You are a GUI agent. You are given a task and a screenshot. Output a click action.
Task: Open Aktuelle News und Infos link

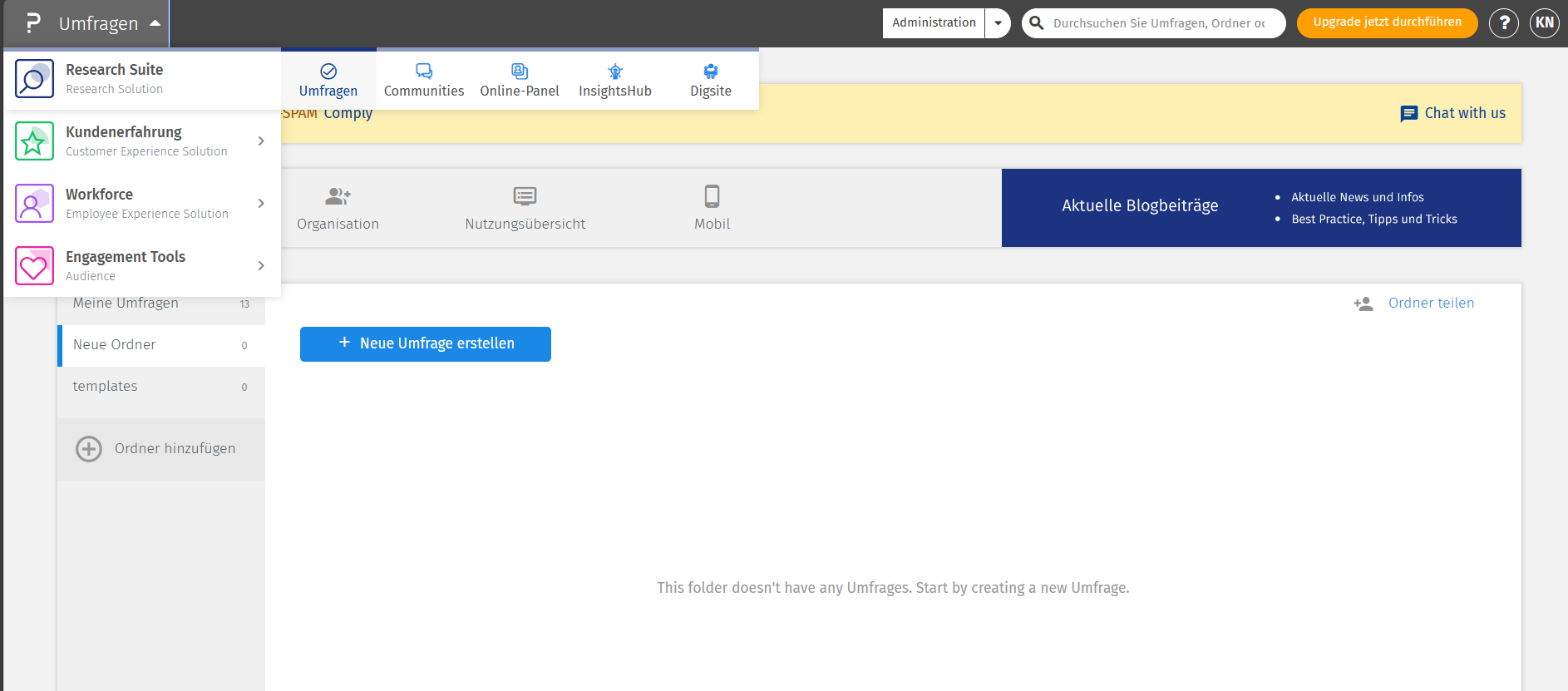(x=1358, y=197)
